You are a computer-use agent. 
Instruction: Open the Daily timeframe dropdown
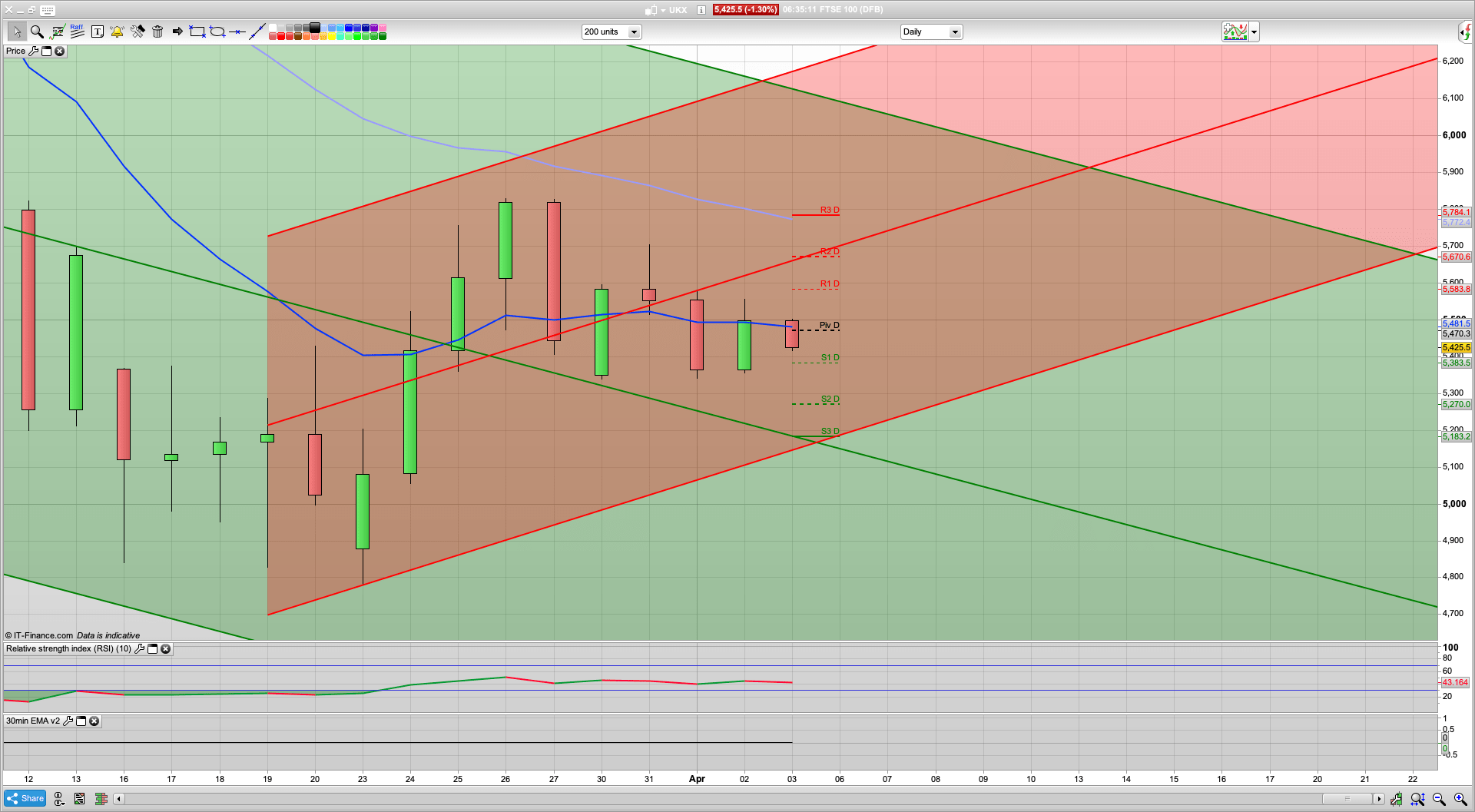(955, 32)
